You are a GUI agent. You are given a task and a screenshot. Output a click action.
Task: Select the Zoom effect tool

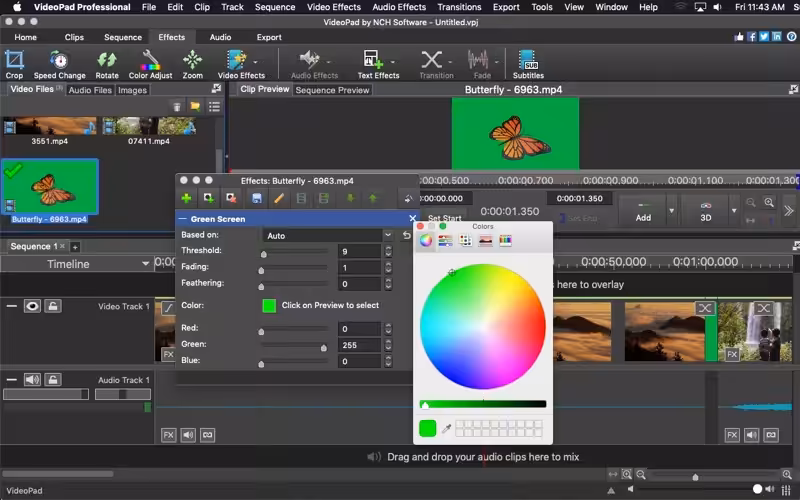(x=192, y=64)
